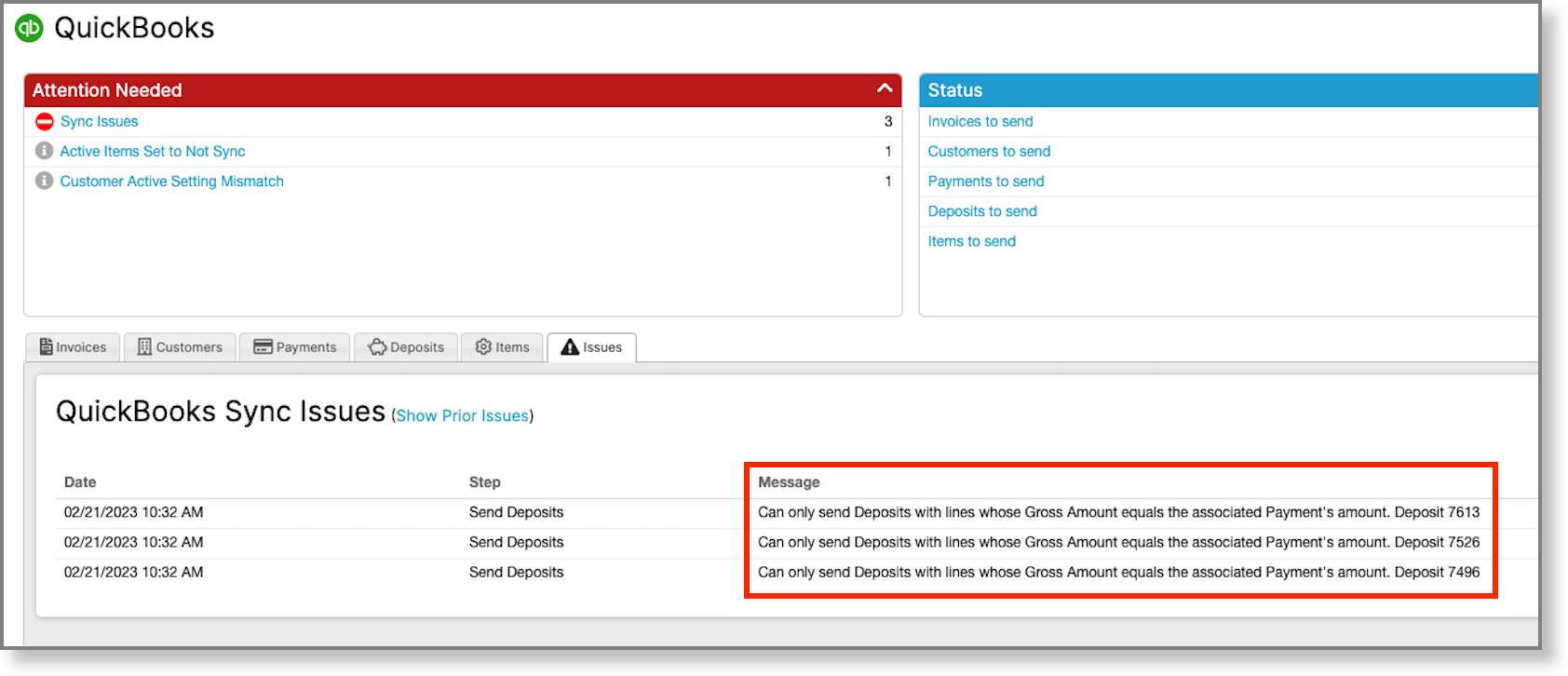This screenshot has height=676, width=1568.
Task: Open Payments to send link
Action: pos(986,181)
